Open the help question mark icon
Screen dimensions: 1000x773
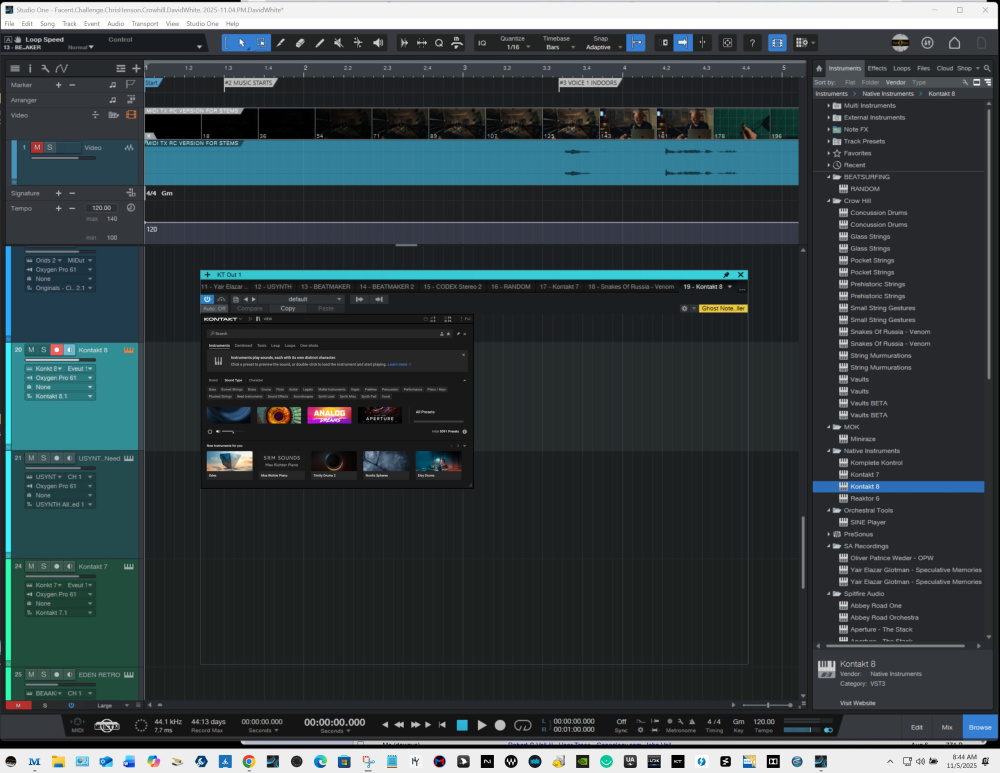752,43
